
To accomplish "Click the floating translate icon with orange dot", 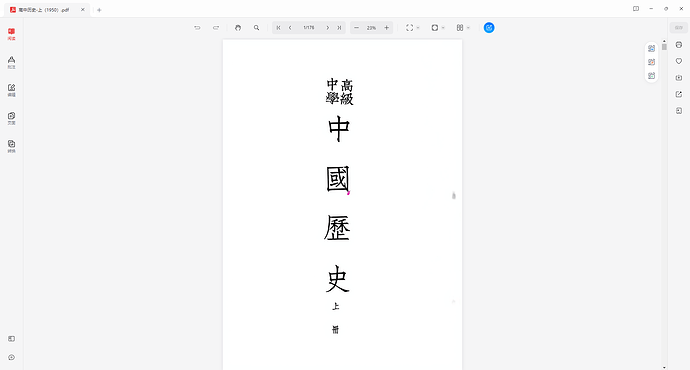I will 651,62.
